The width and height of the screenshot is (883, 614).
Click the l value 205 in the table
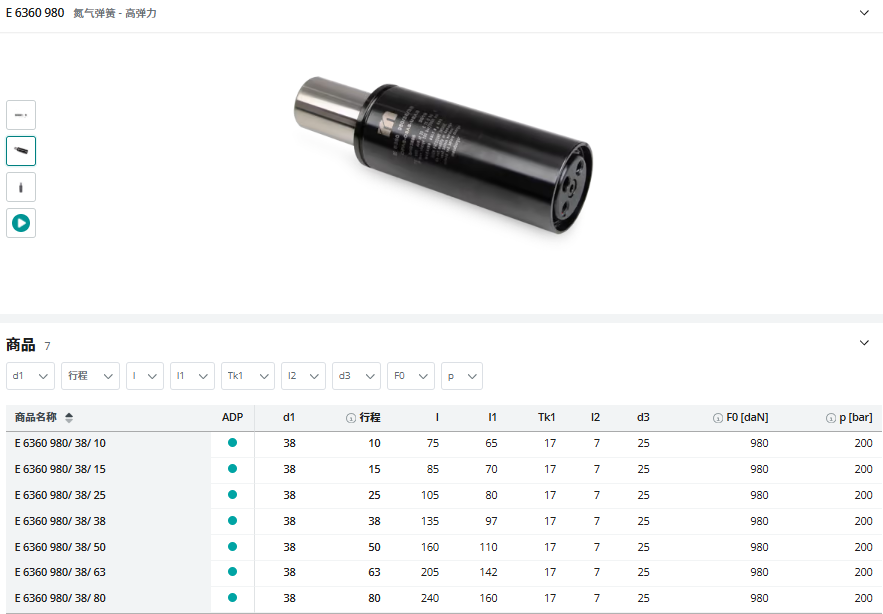pos(430,572)
